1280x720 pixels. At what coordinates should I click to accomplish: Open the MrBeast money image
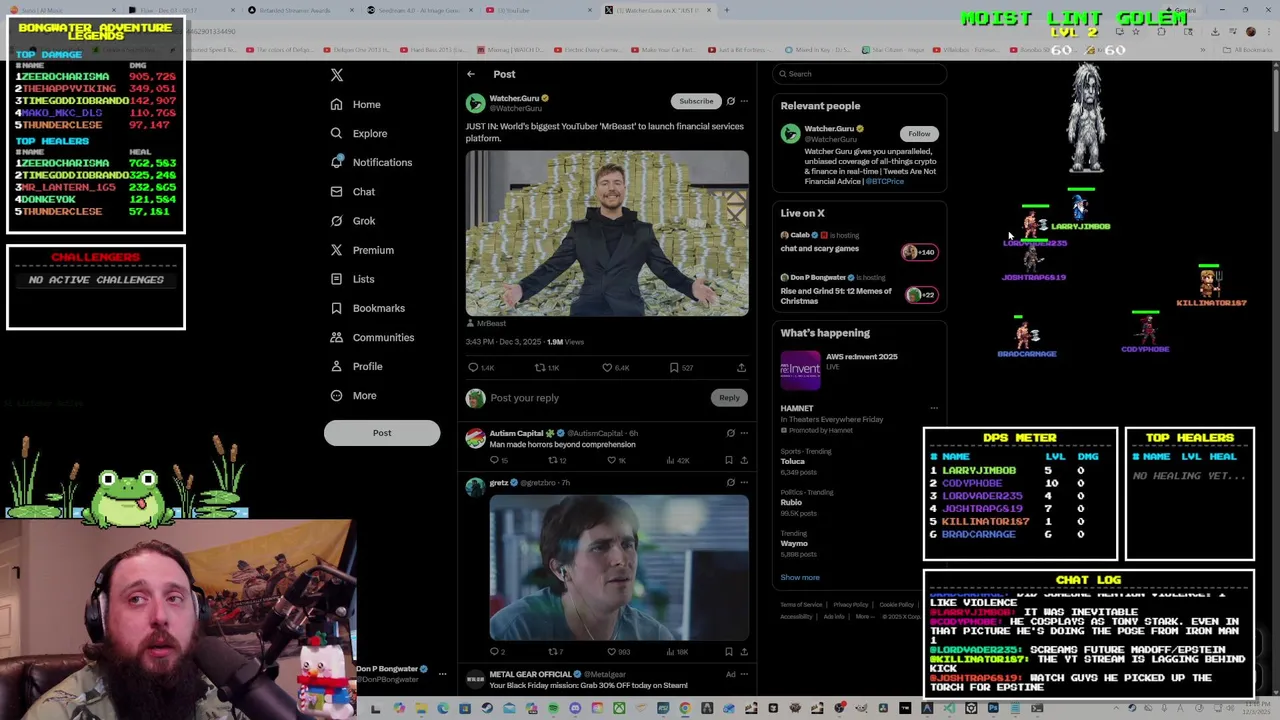pyautogui.click(x=607, y=233)
